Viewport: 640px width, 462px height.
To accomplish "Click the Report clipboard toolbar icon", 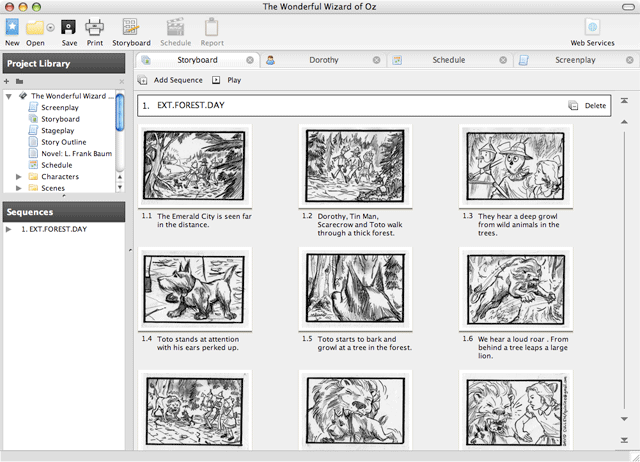I will pyautogui.click(x=211, y=27).
